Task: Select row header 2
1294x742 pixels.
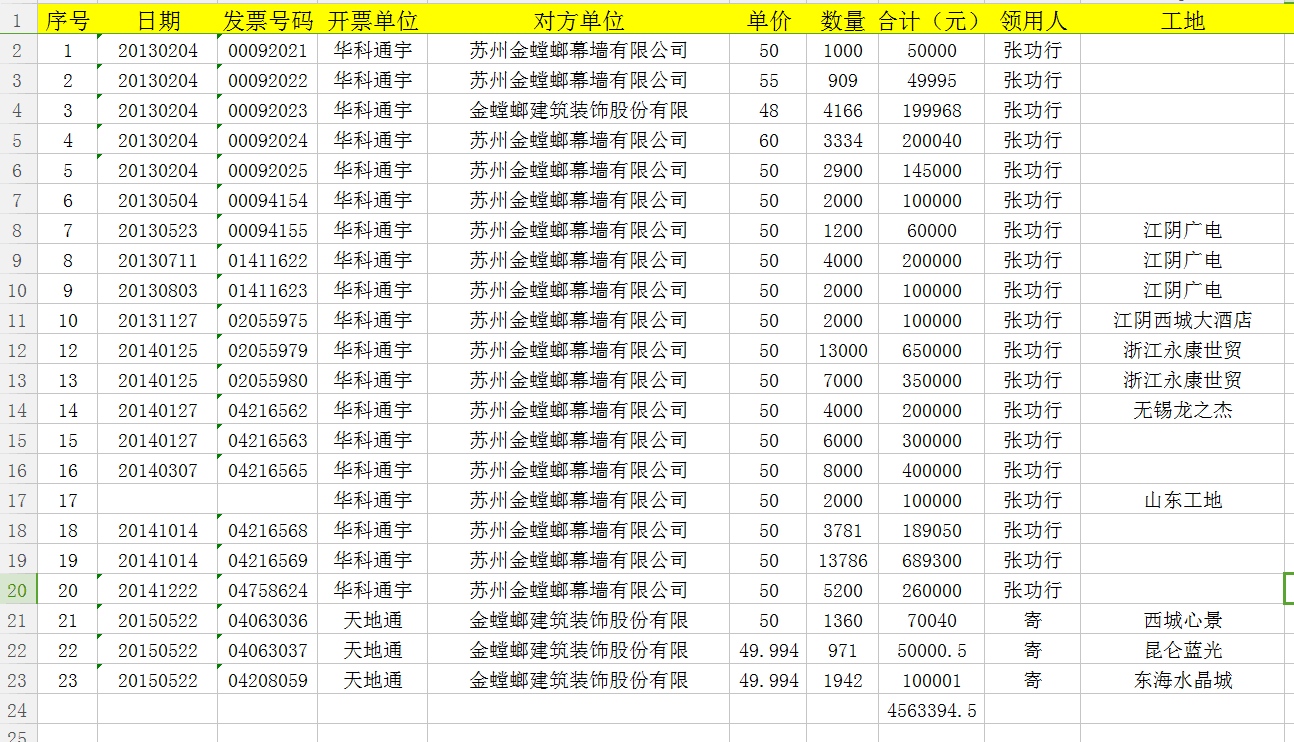Action: click(x=18, y=50)
